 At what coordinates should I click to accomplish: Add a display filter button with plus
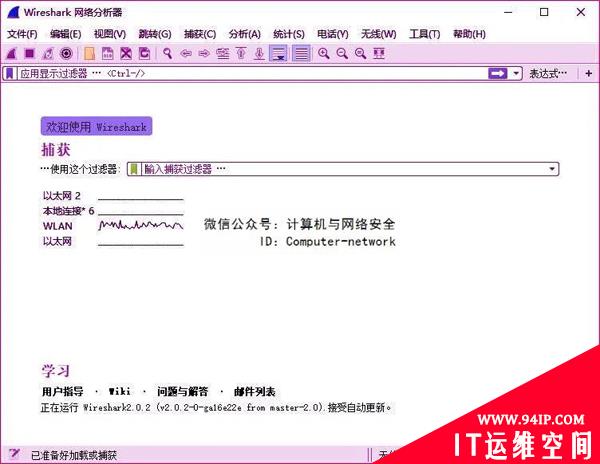pyautogui.click(x=589, y=73)
